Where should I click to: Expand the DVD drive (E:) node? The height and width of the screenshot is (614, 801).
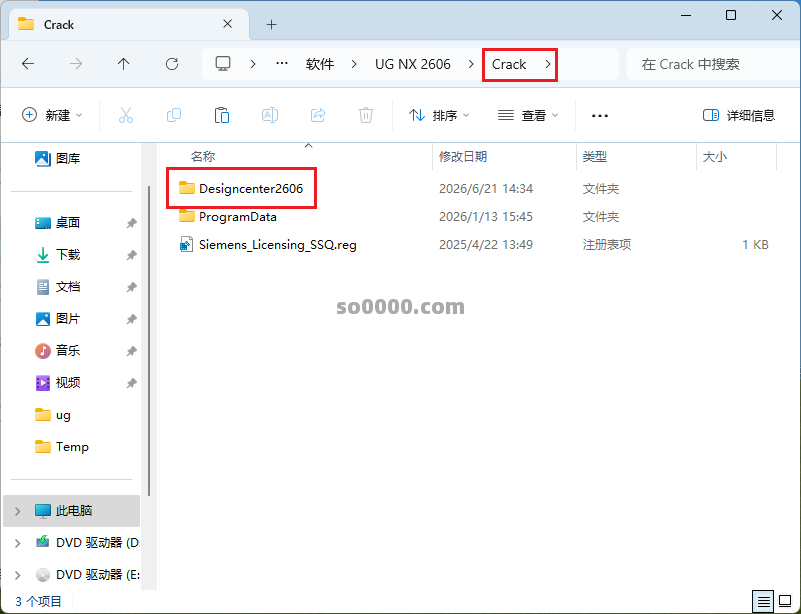[x=17, y=575]
